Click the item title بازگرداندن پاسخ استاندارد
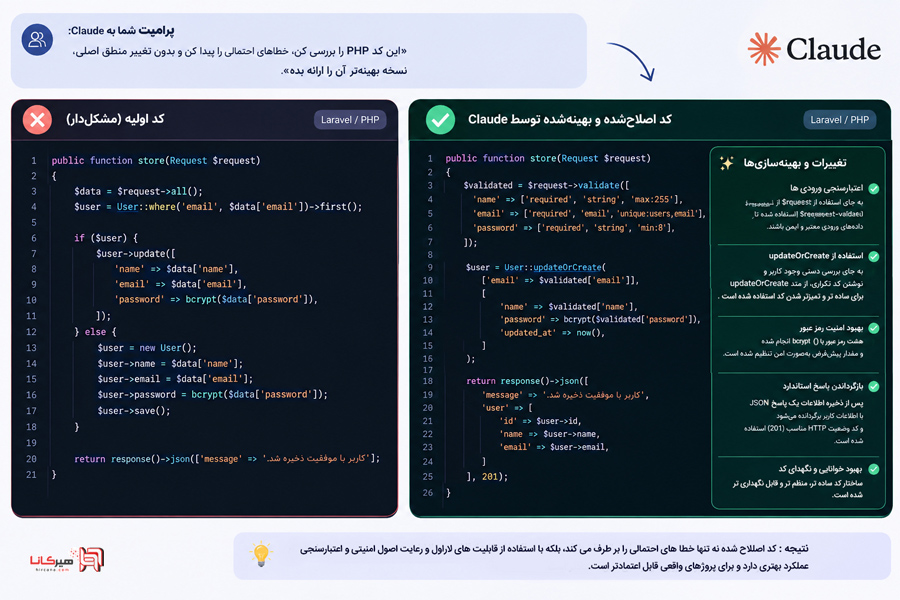Screen dimensions: 900x600 823,386
